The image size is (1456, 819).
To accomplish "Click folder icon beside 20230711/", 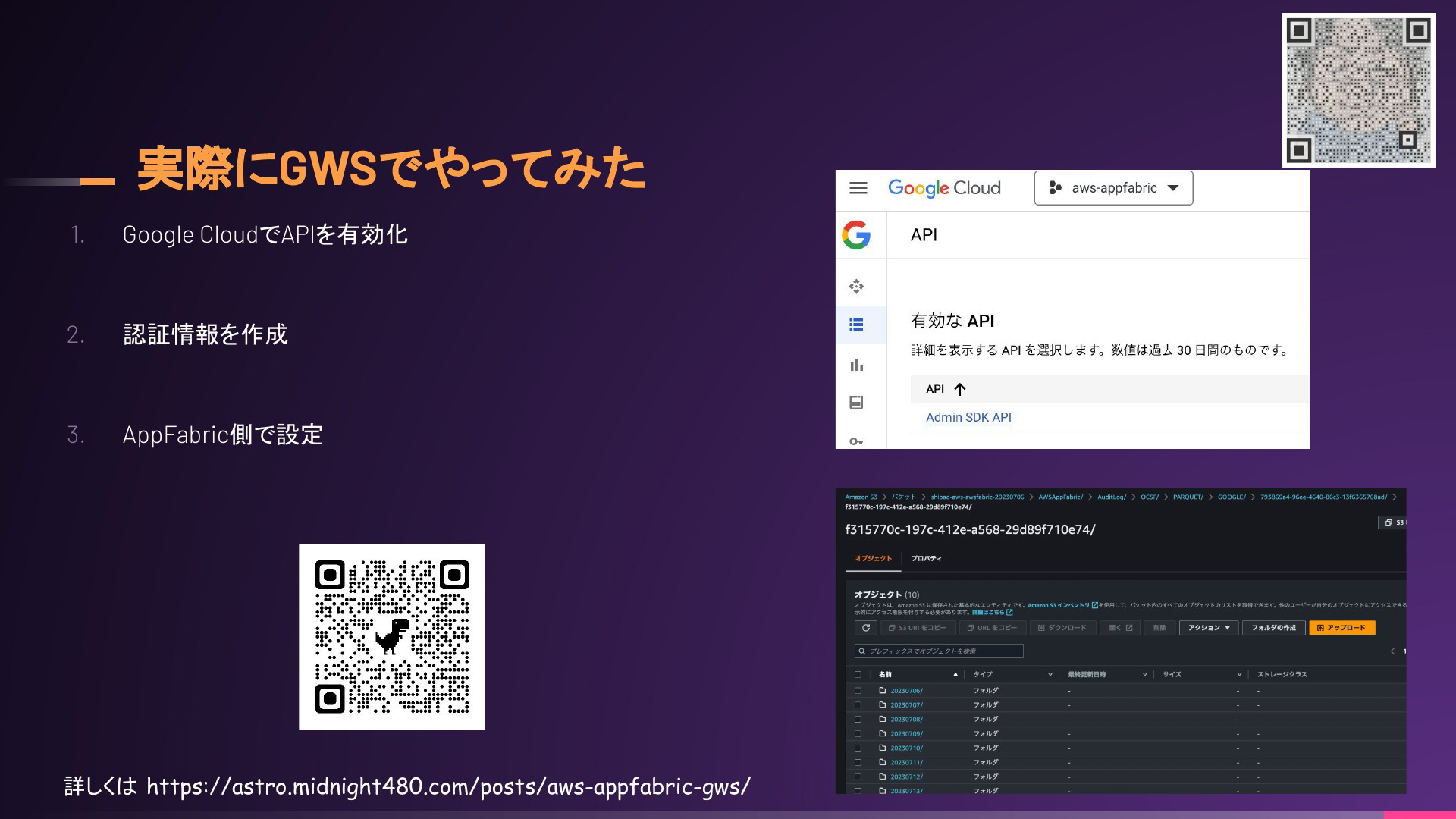I will coord(883,762).
